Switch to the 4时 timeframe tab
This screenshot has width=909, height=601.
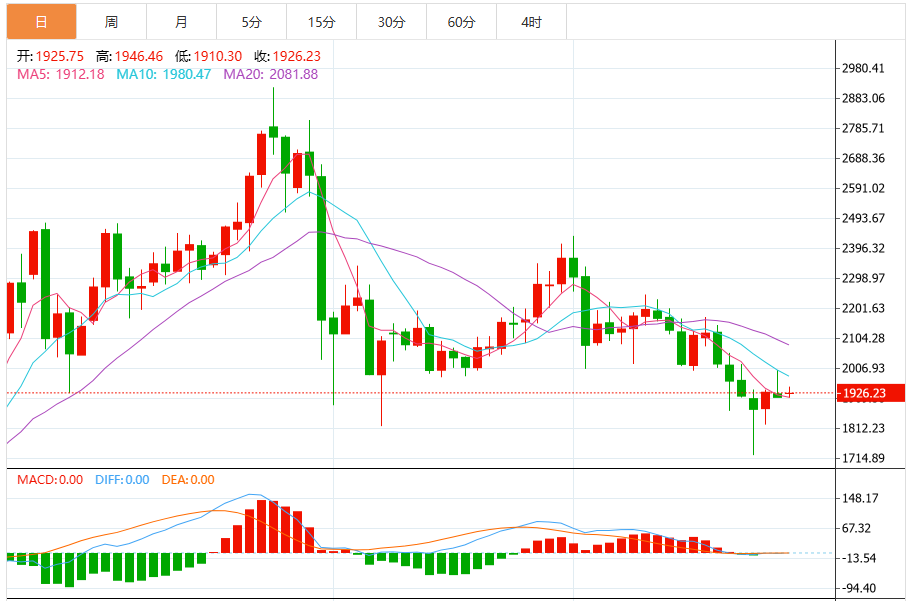pyautogui.click(x=532, y=22)
